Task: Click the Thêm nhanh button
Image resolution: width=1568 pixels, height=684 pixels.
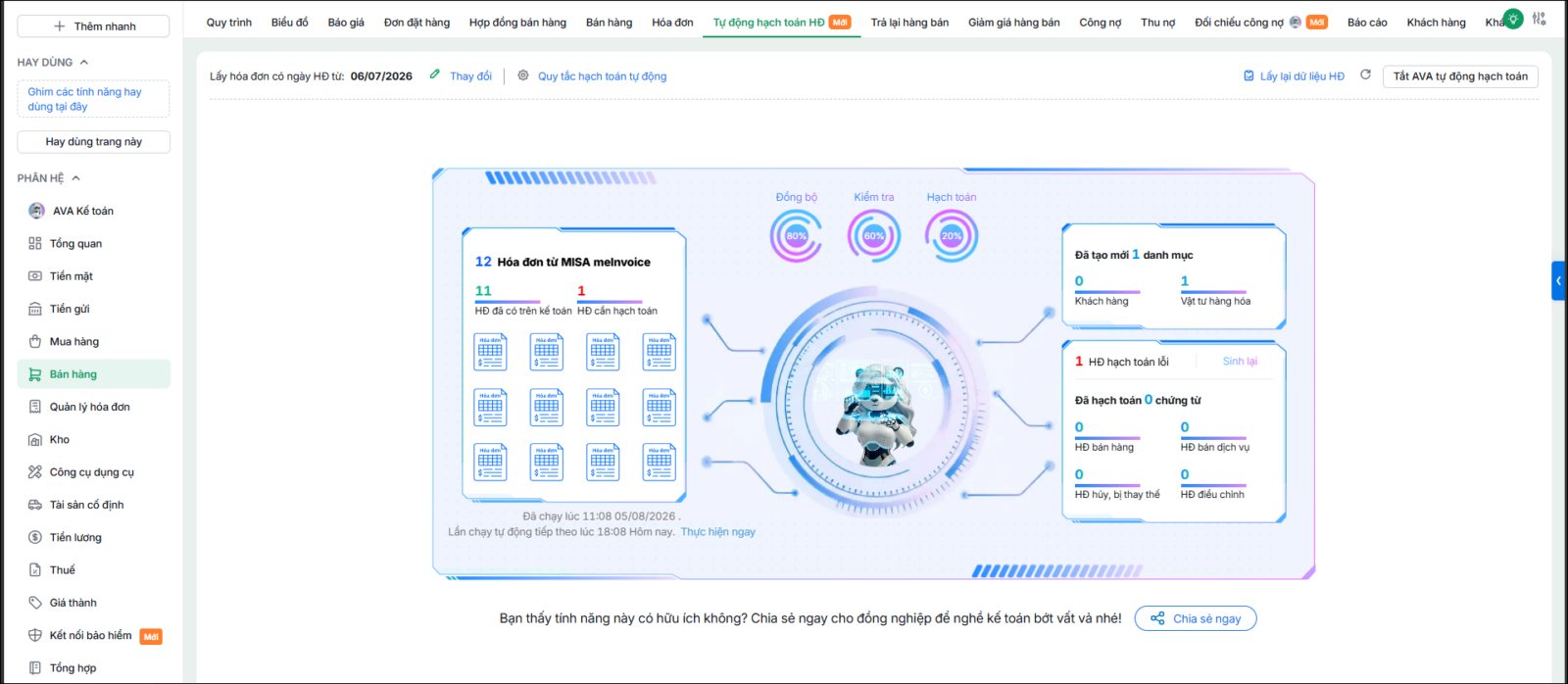Action: click(94, 26)
